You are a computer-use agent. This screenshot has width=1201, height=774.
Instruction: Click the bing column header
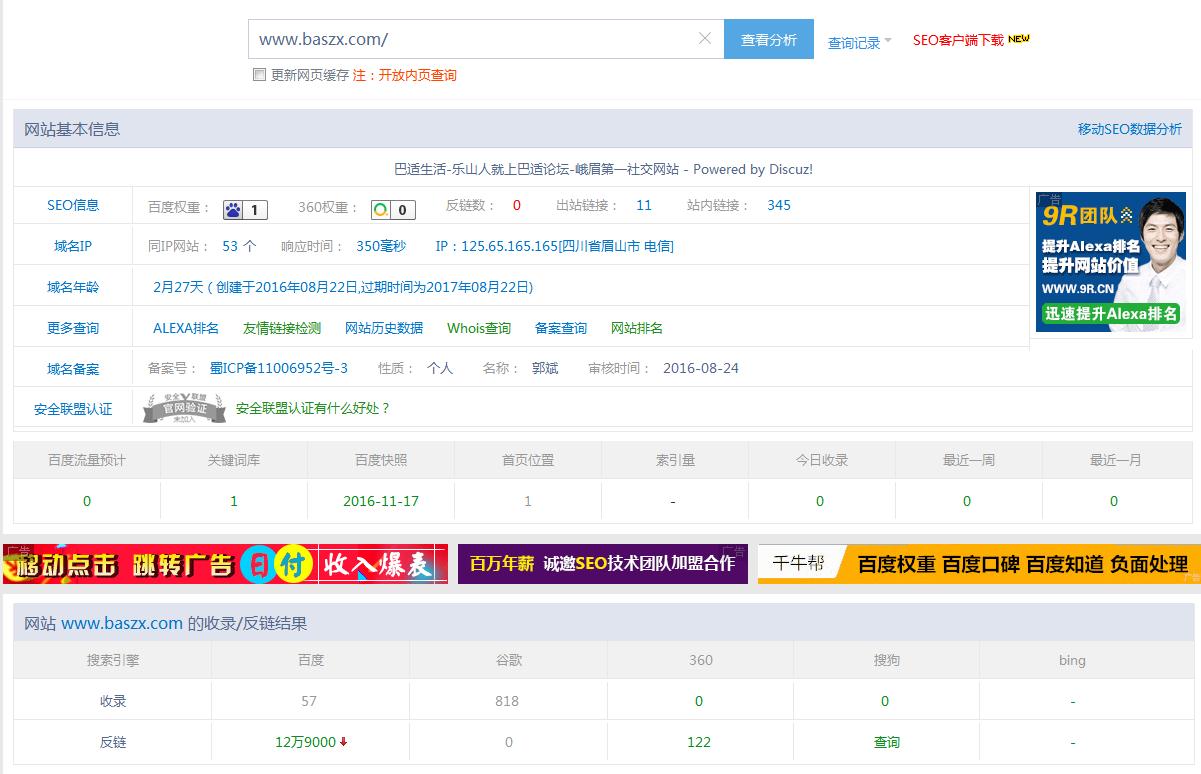[x=1072, y=660]
